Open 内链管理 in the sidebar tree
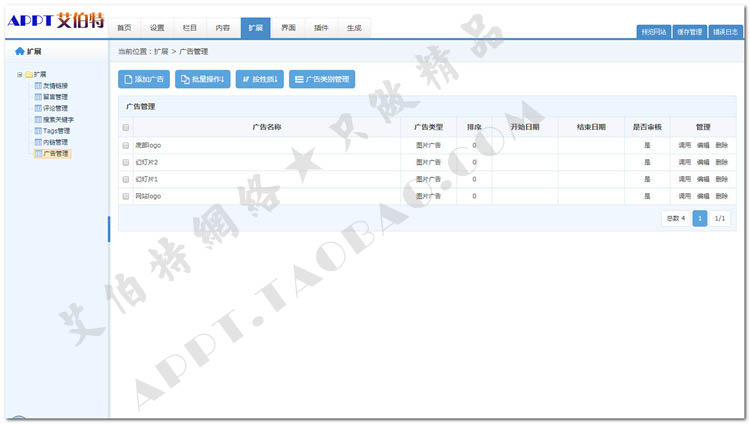 pos(55,142)
